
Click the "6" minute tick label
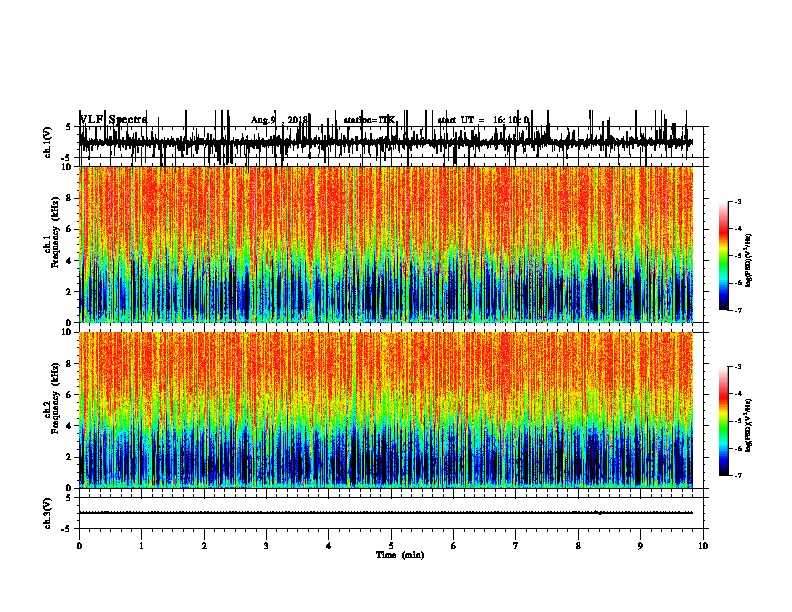(x=453, y=545)
